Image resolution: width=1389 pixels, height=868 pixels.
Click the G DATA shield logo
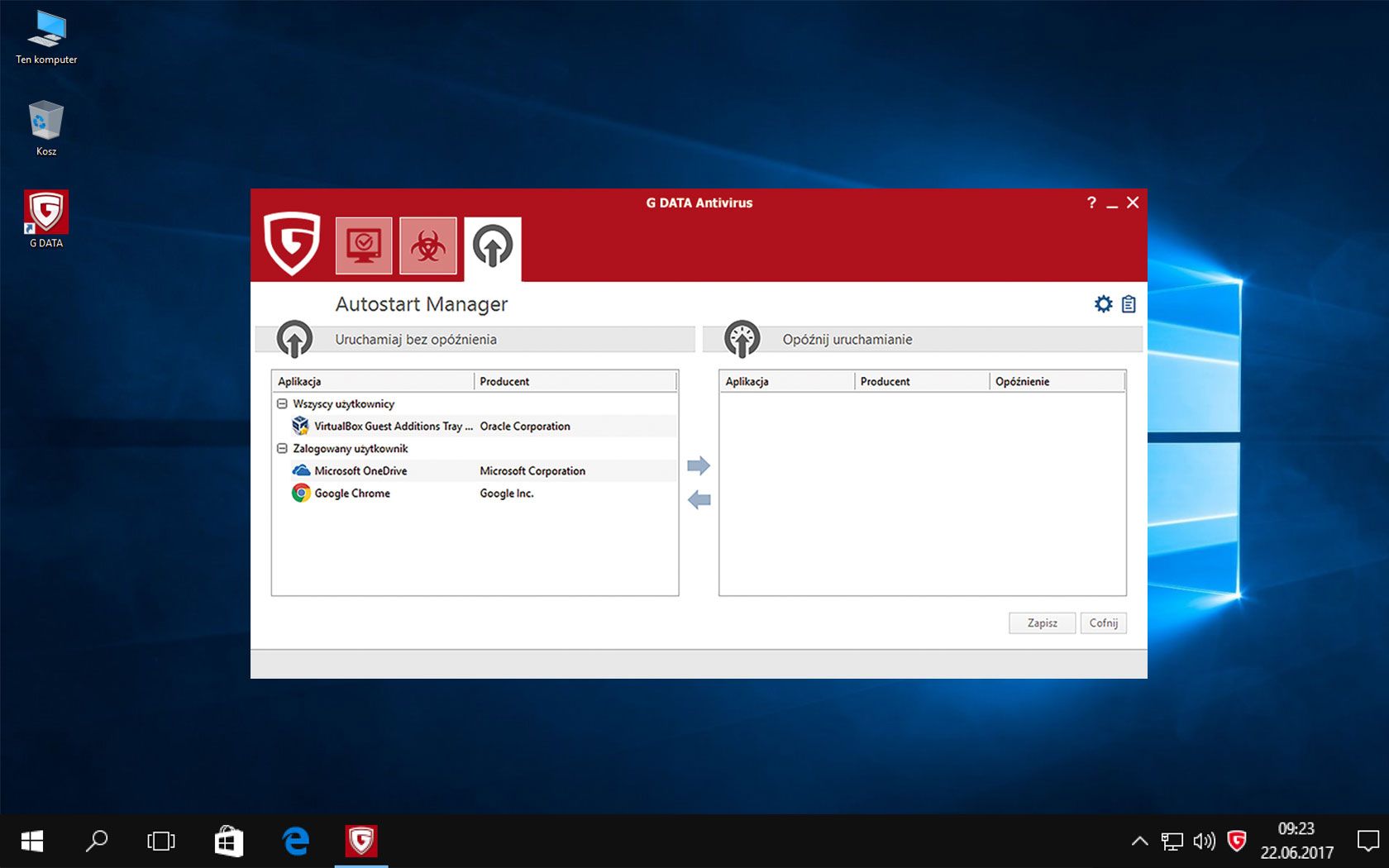coord(292,243)
